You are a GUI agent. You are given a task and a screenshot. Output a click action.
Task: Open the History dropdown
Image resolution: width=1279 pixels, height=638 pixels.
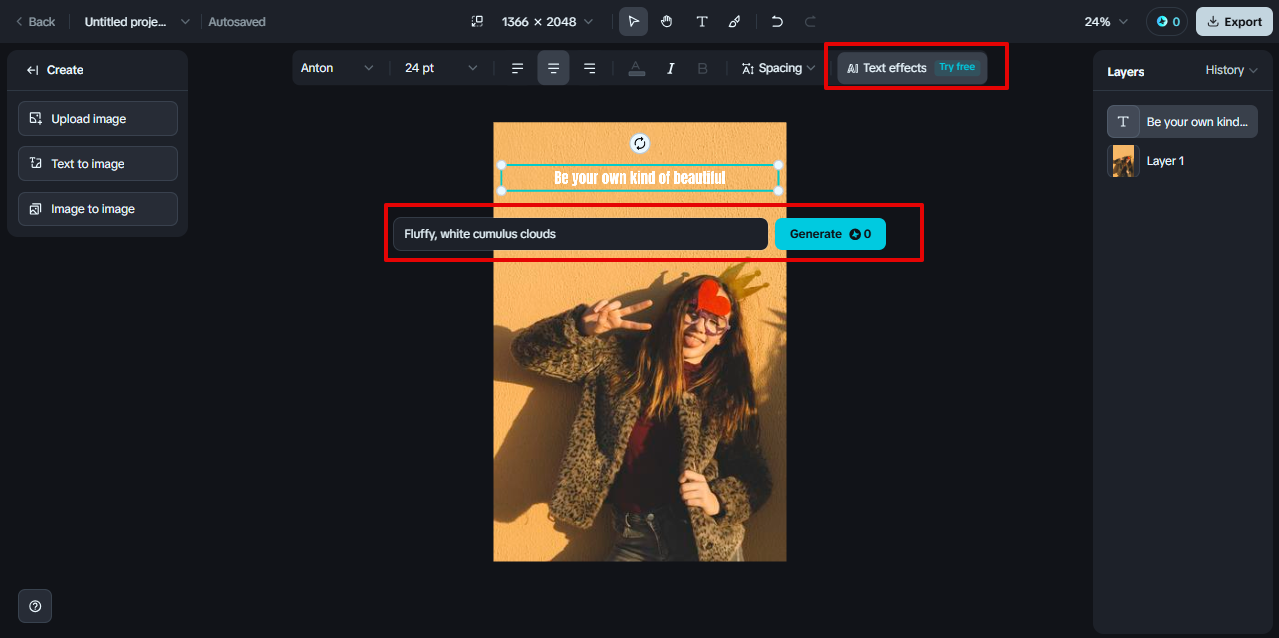pyautogui.click(x=1231, y=70)
